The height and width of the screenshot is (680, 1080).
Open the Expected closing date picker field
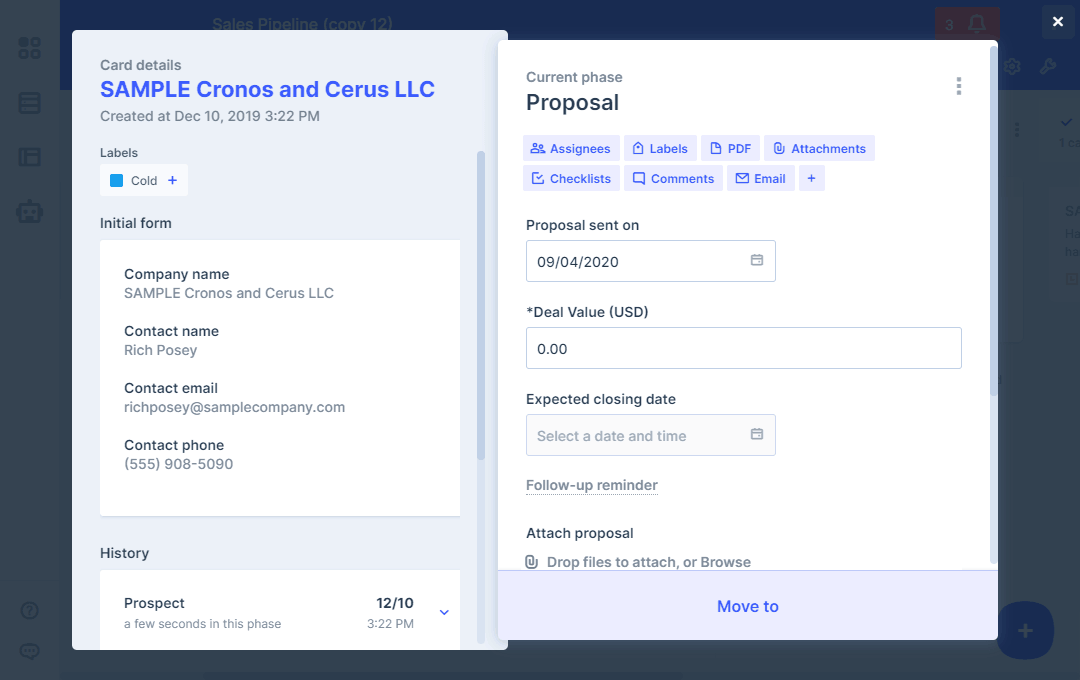pyautogui.click(x=640, y=436)
